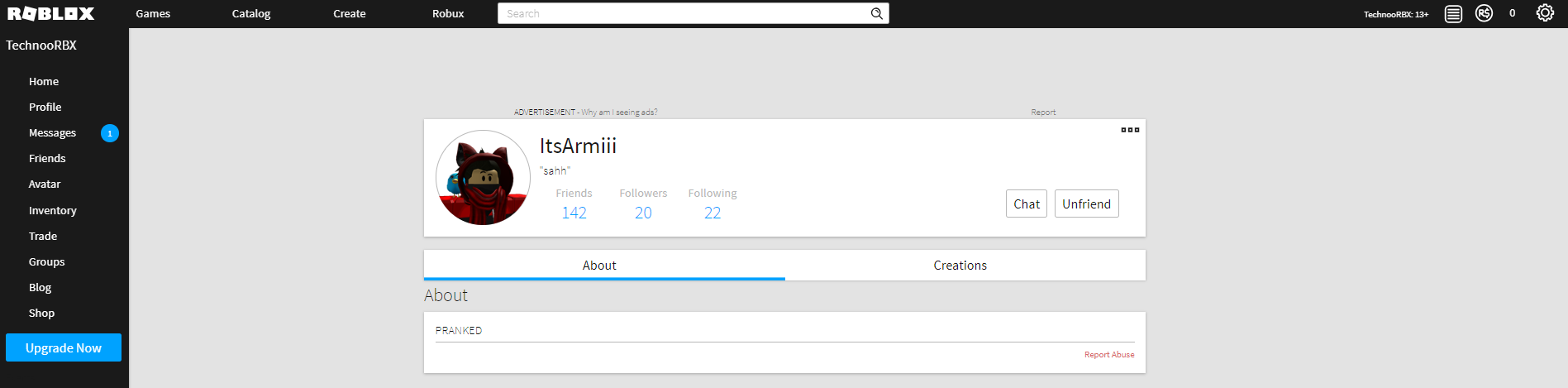Click the "sahh" status text
Viewport: 1568px width, 388px height.
point(555,170)
